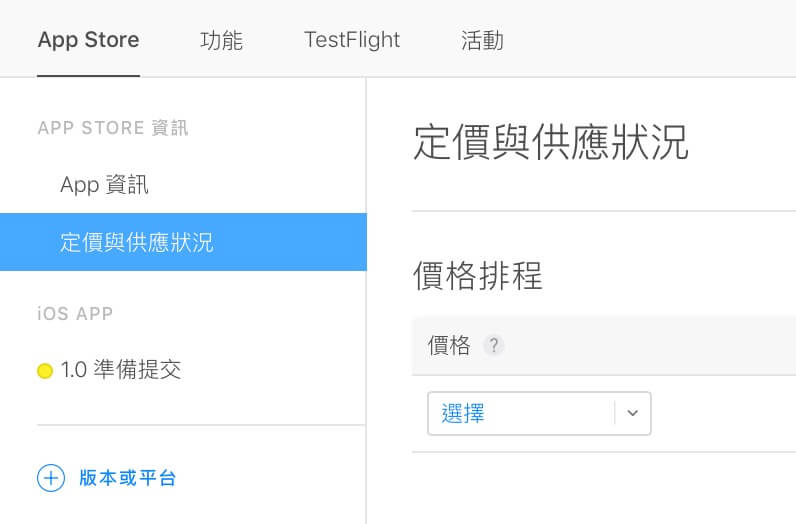This screenshot has width=796, height=524.
Task: Switch to the TestFlight tab
Action: click(352, 40)
